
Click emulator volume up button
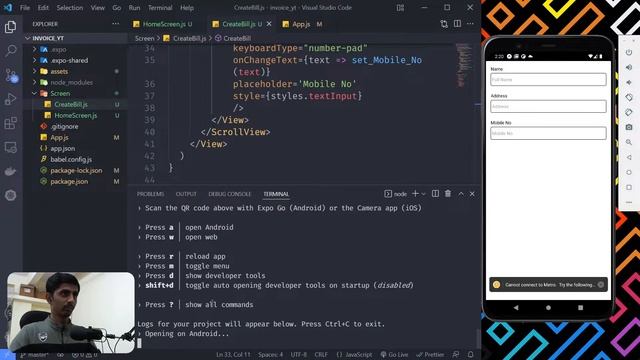click(x=629, y=67)
